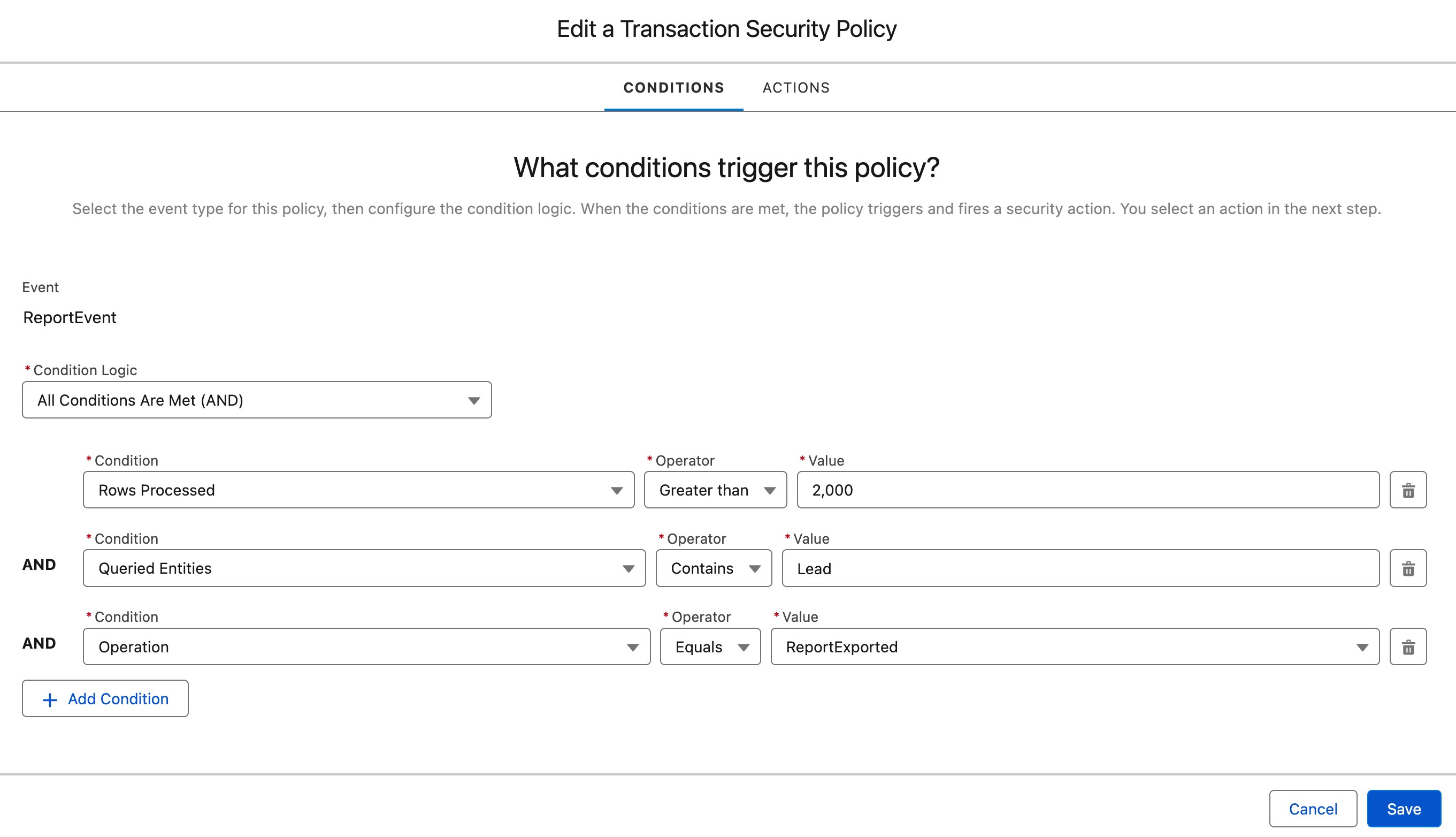Focus the value field containing Lead
Viewport: 1456px width, 837px height.
pos(1079,568)
